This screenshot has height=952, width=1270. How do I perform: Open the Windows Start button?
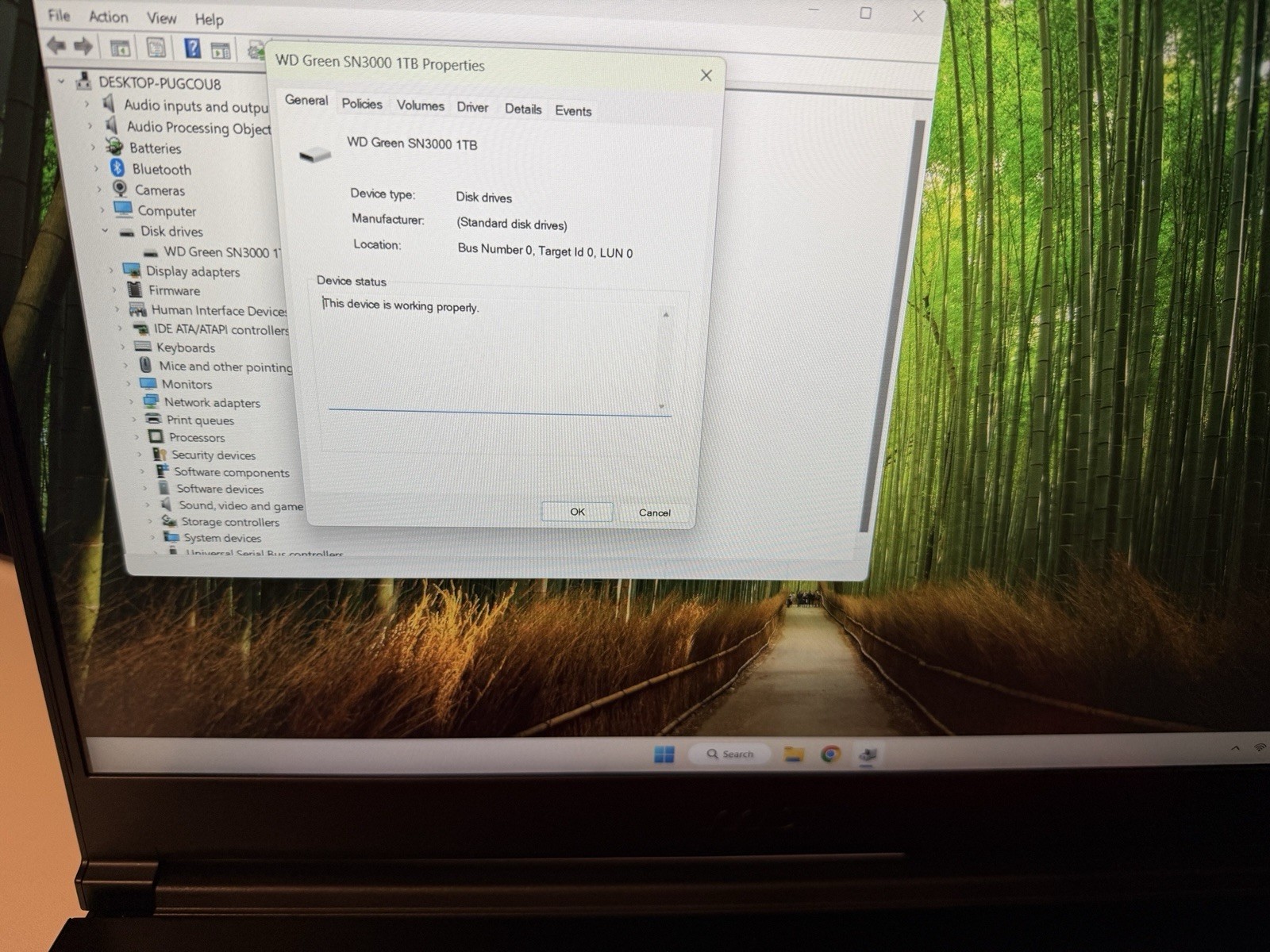[664, 754]
